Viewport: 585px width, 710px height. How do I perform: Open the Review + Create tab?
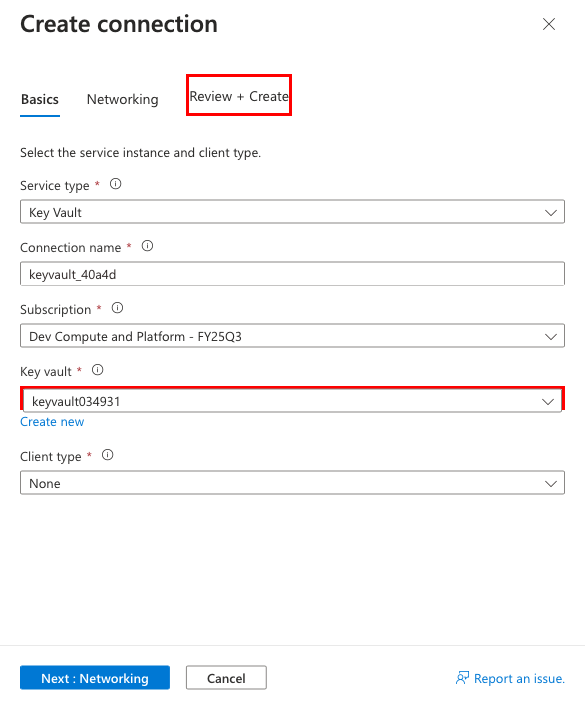(239, 96)
